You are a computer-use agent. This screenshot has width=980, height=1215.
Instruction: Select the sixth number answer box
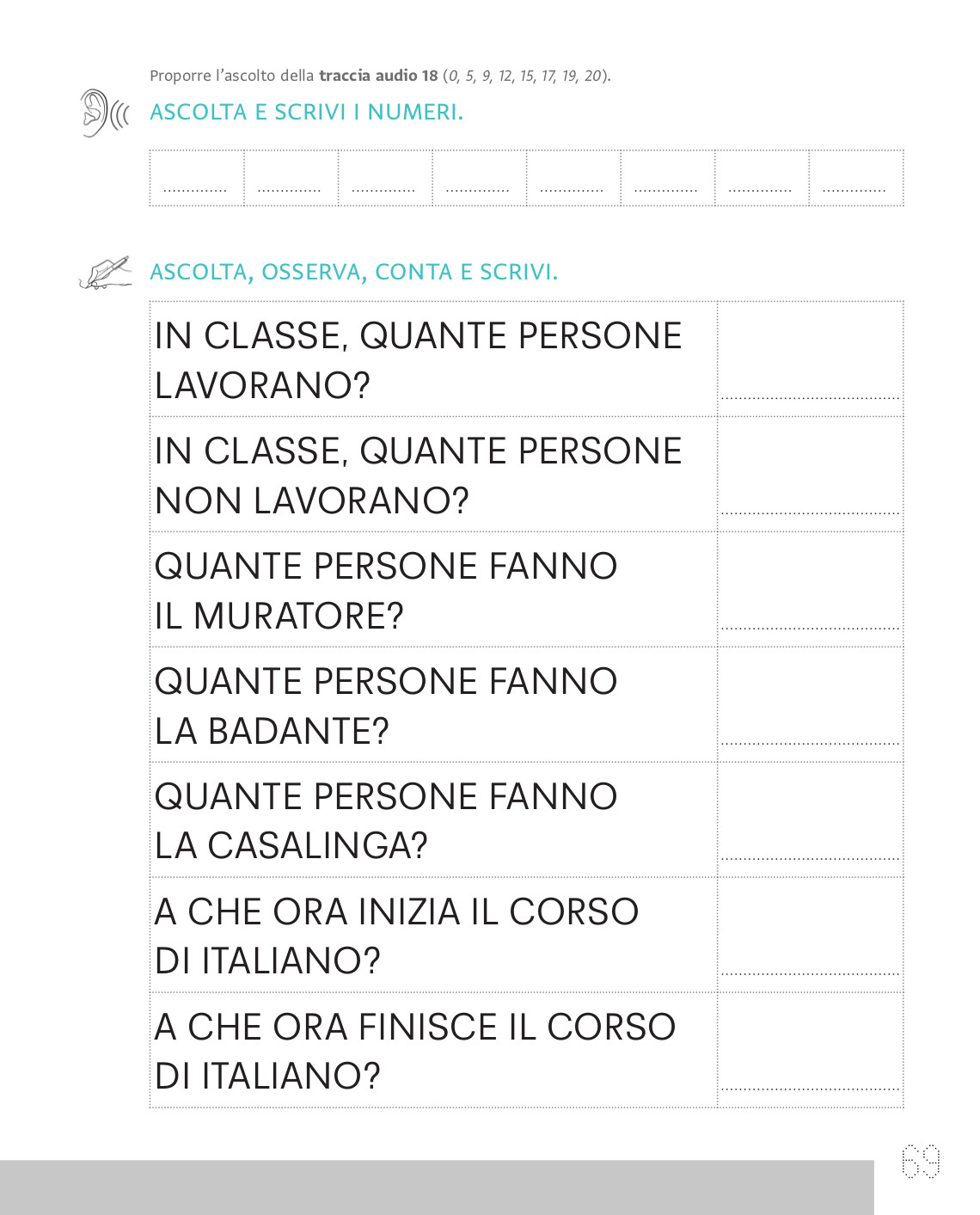(668, 178)
